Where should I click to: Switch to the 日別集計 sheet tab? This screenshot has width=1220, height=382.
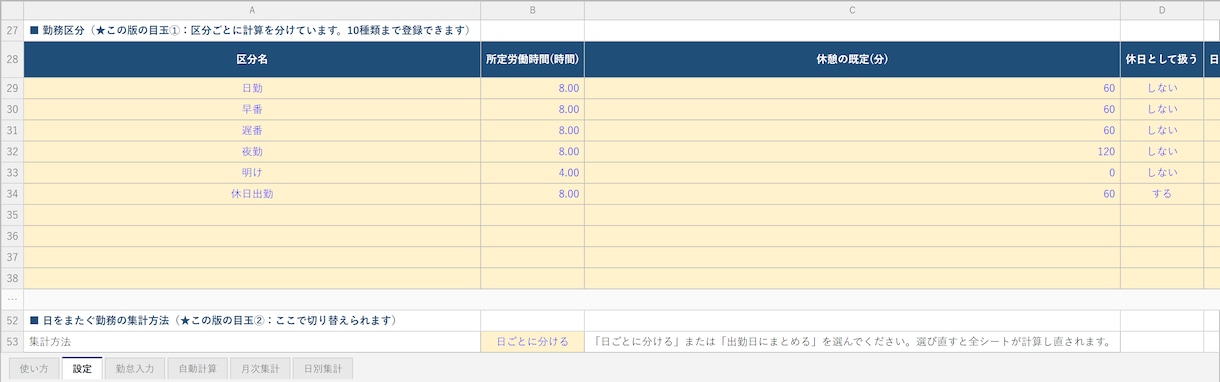coord(322,368)
